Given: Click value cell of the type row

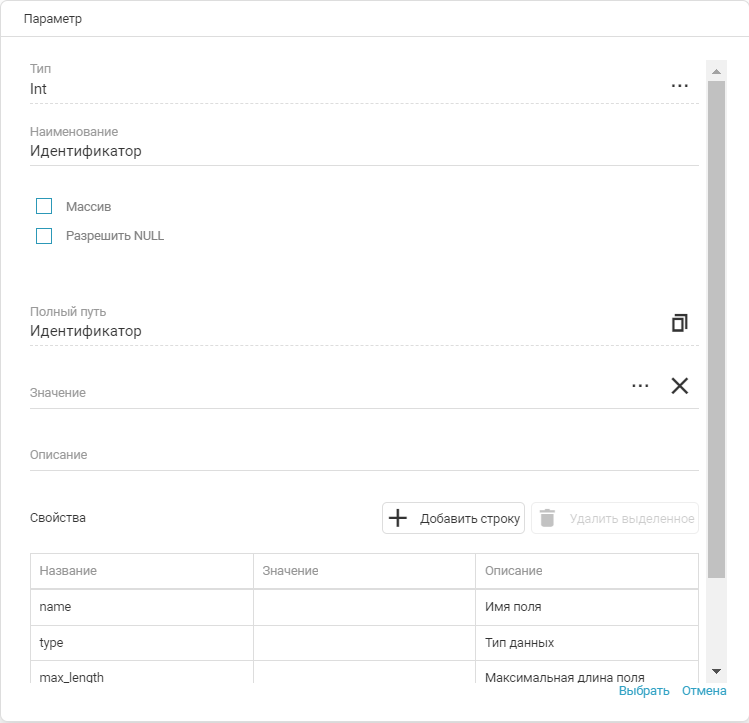Looking at the screenshot, I should pyautogui.click(x=364, y=643).
